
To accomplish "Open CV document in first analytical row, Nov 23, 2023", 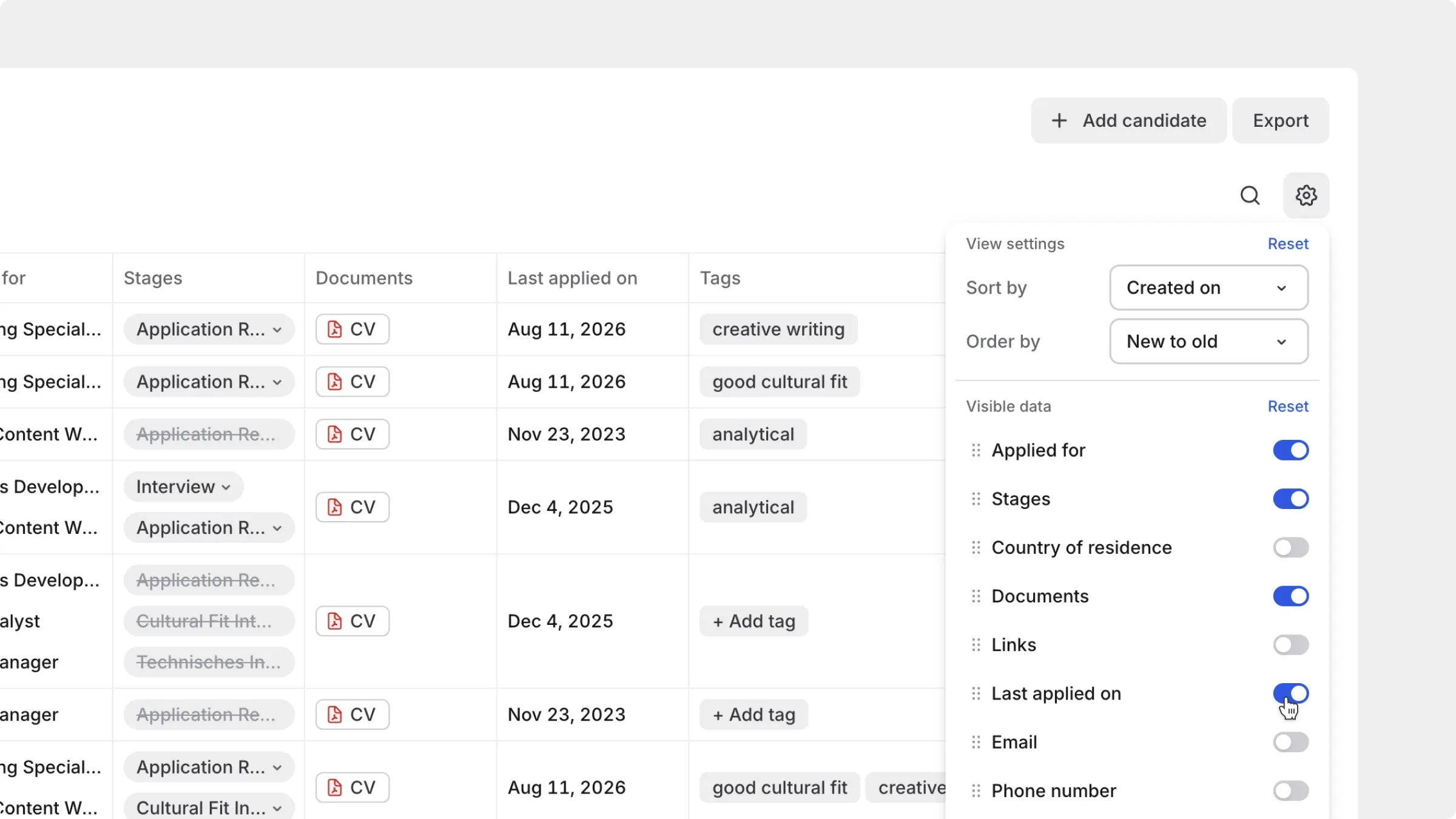I will (x=352, y=434).
